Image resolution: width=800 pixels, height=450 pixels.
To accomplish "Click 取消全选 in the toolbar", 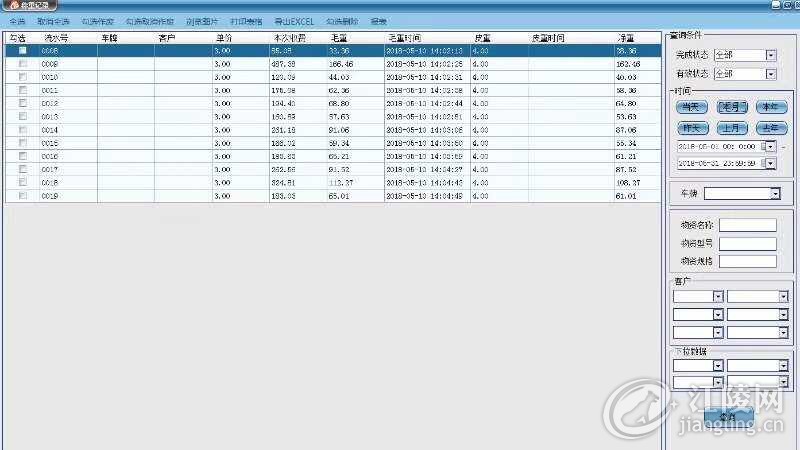I will (53, 21).
